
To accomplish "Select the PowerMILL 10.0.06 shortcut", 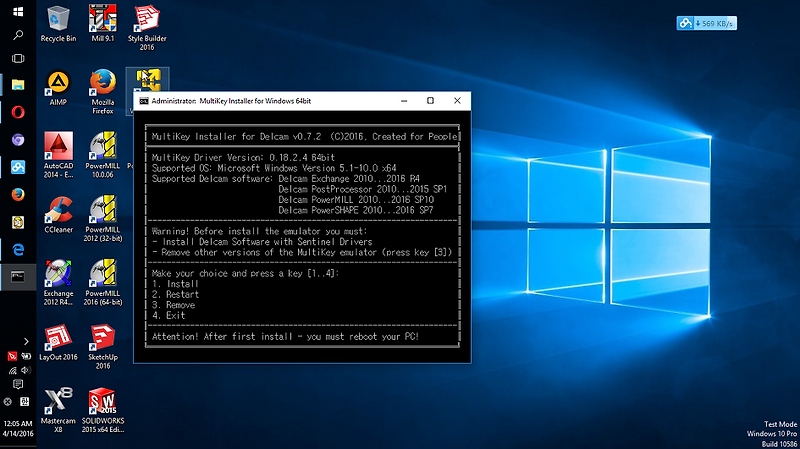I will click(103, 155).
